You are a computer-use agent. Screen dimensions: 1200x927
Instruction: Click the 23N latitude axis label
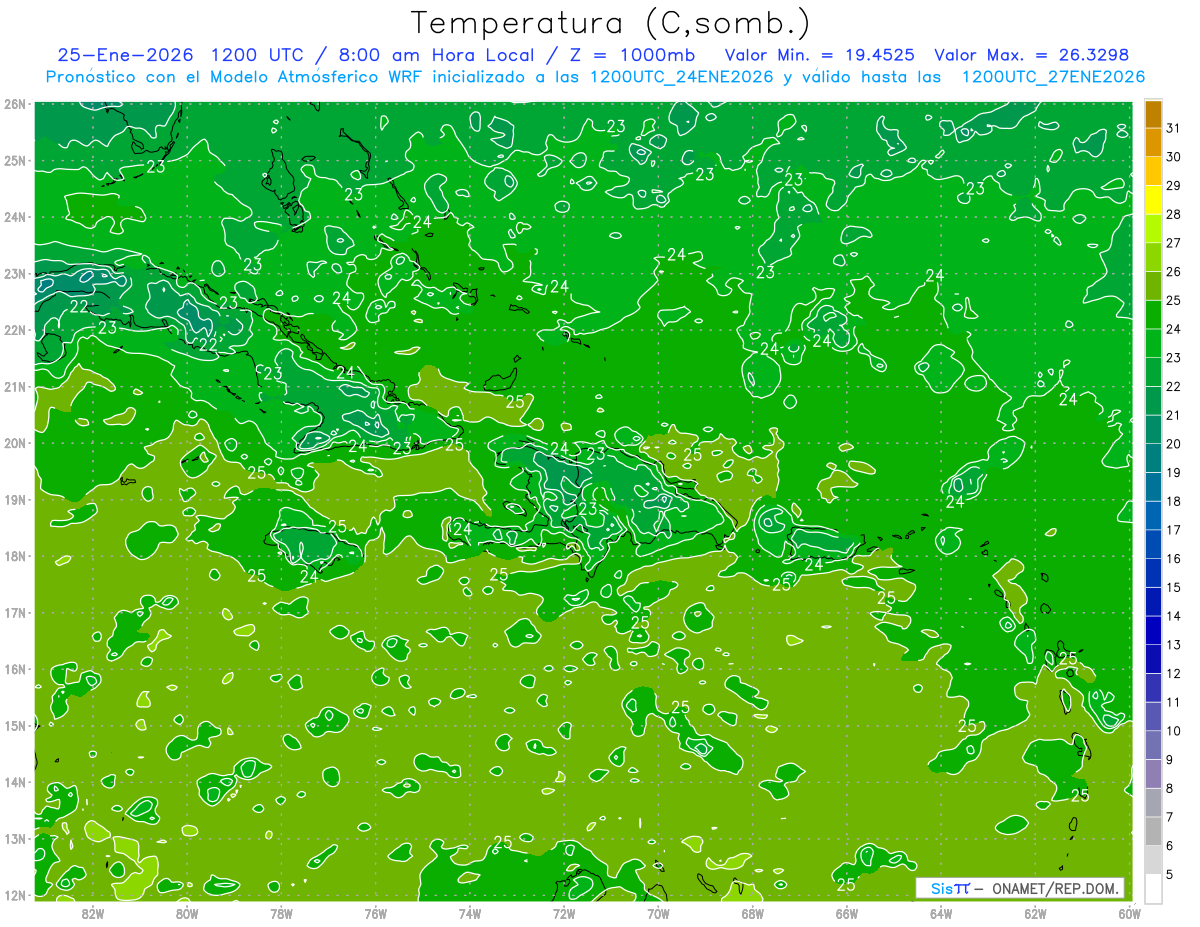click(16, 273)
